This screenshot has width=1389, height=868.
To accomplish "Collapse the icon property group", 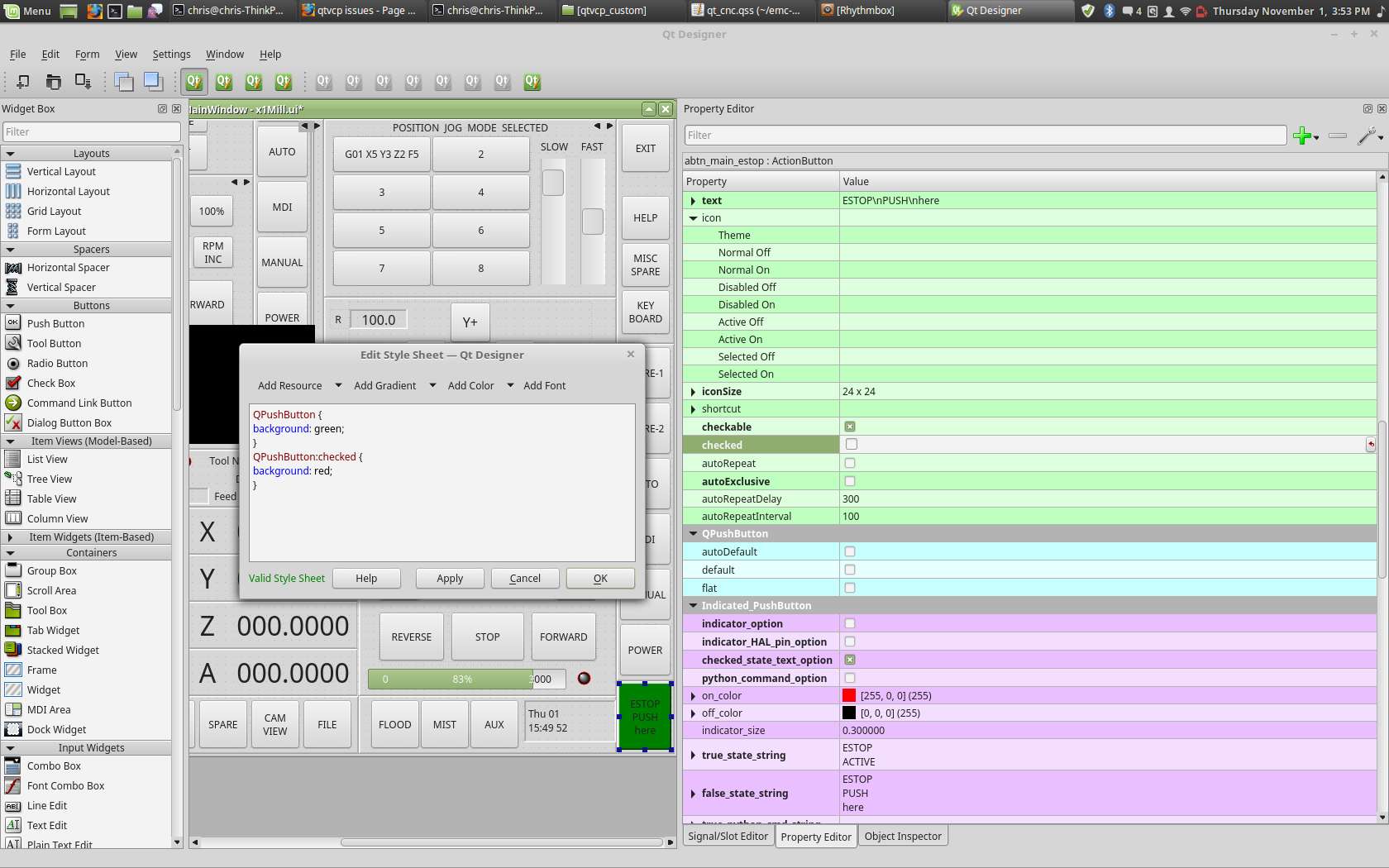I will 693,218.
